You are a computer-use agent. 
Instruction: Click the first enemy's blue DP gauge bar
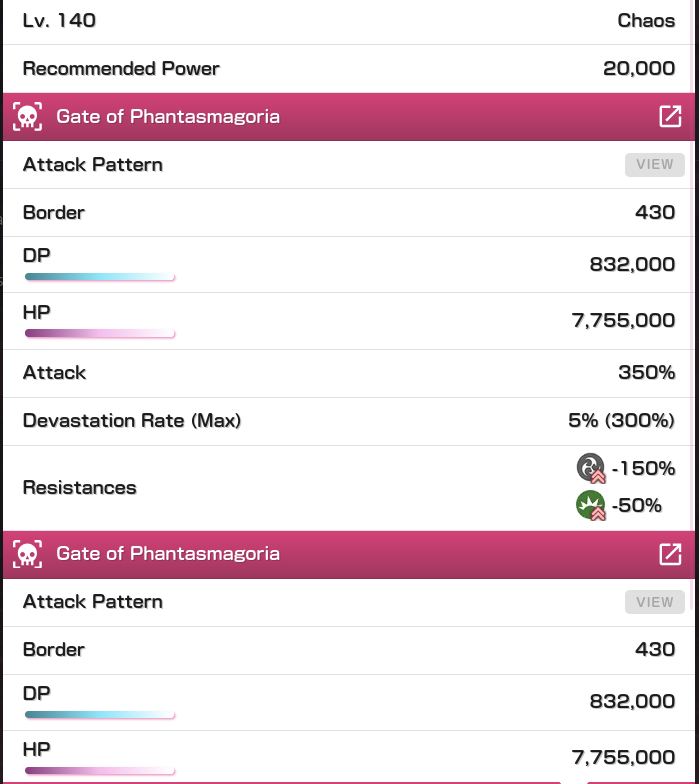pyautogui.click(x=100, y=277)
